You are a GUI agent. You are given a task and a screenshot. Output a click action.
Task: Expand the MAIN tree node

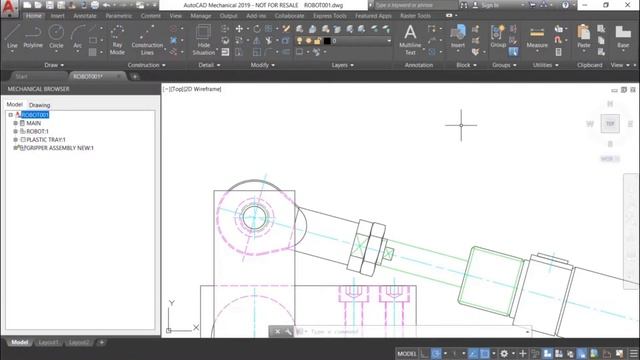coord(16,123)
